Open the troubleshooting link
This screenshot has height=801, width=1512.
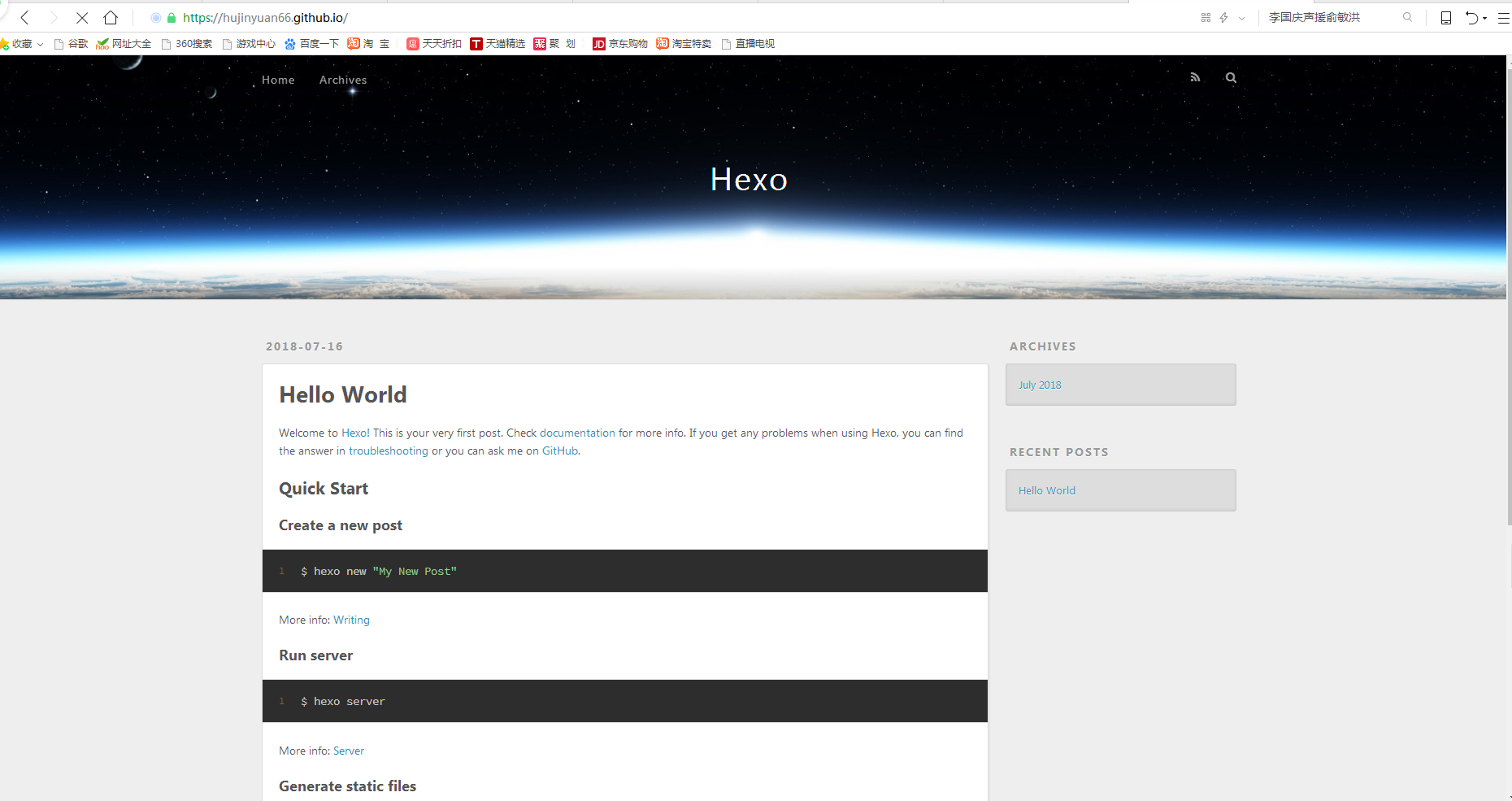pyautogui.click(x=388, y=451)
